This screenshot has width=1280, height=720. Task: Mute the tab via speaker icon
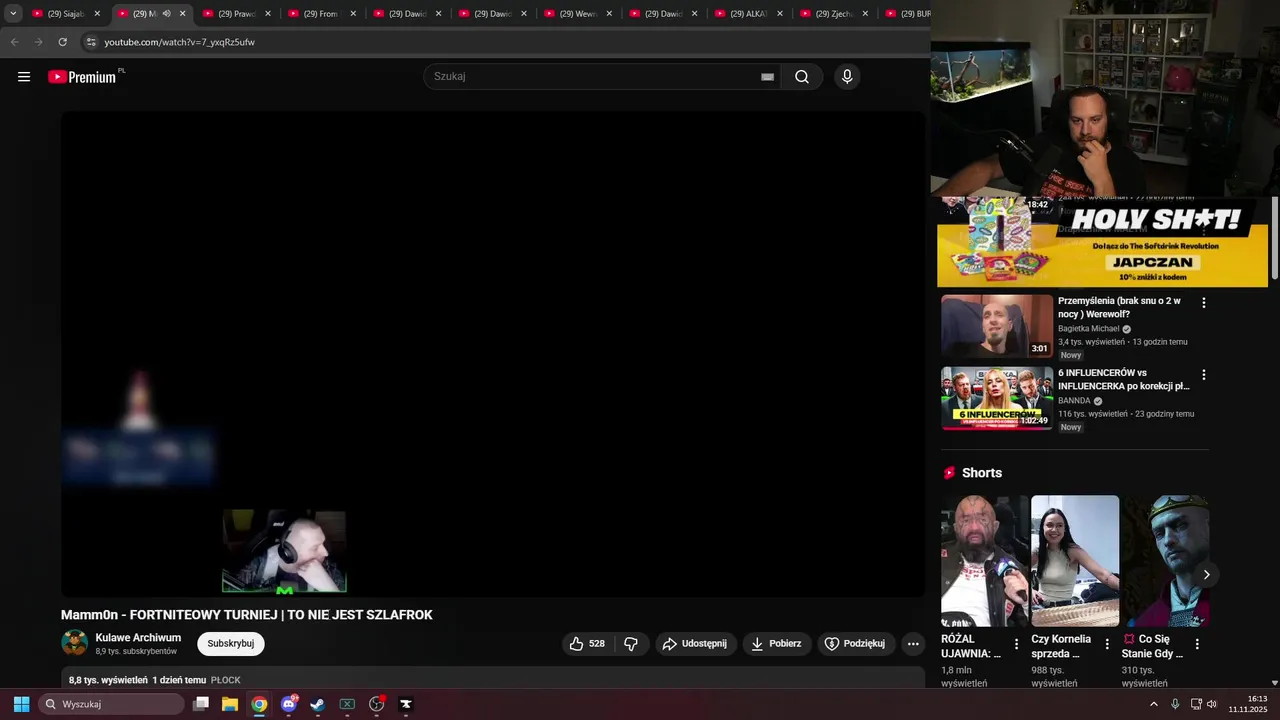tap(166, 14)
